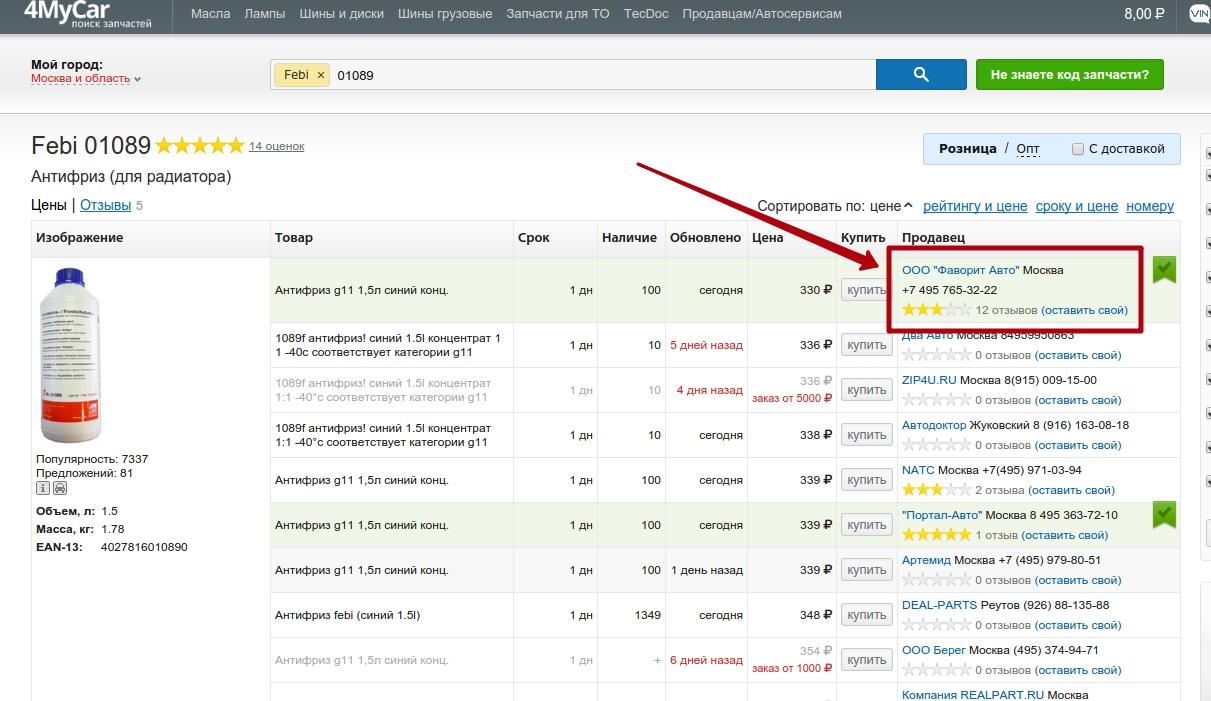Image resolution: width=1211 pixels, height=701 pixels.
Task: Click the star rating of Автодоктор
Action: [x=936, y=445]
